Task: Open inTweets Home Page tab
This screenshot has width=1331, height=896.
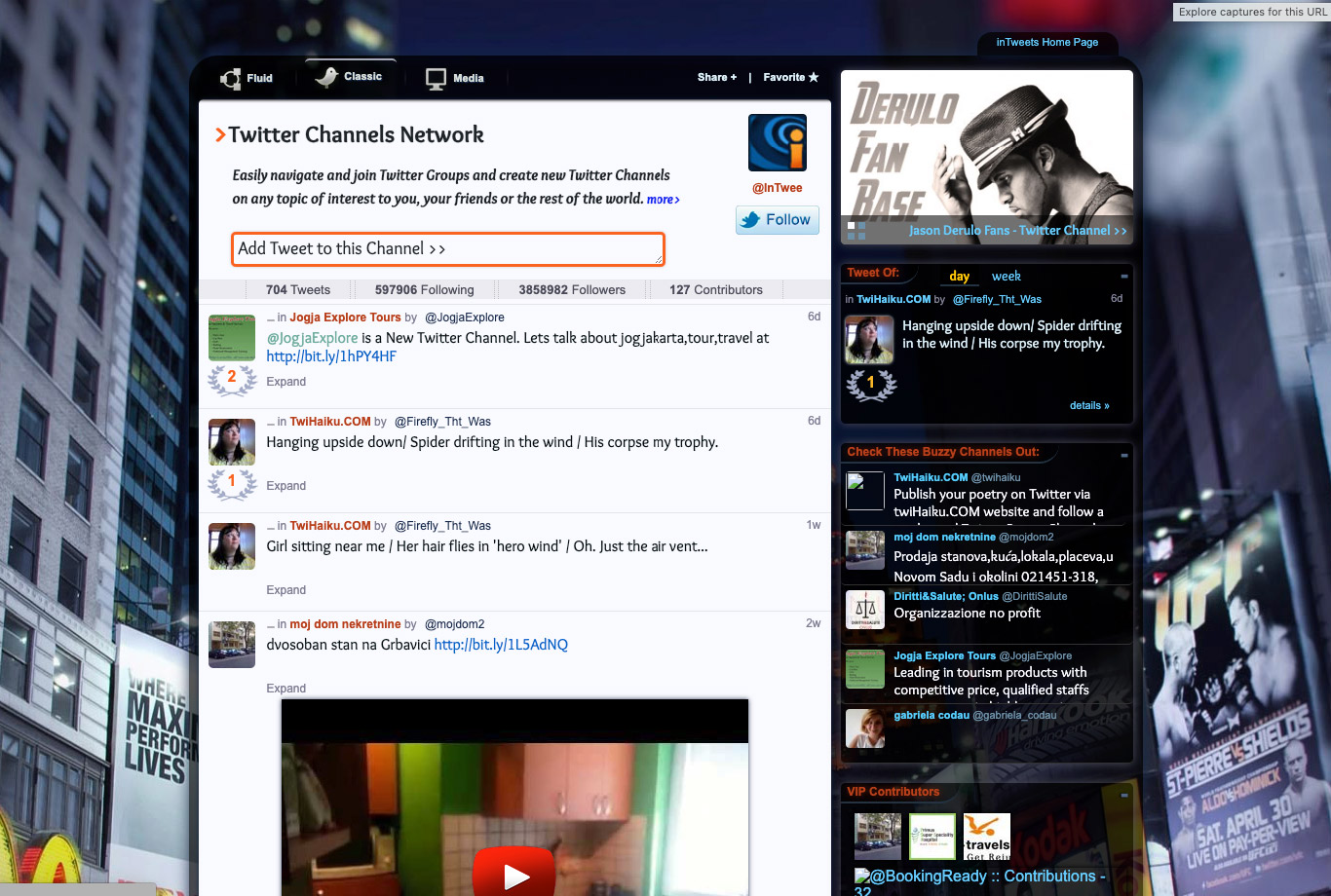Action: click(x=1047, y=43)
